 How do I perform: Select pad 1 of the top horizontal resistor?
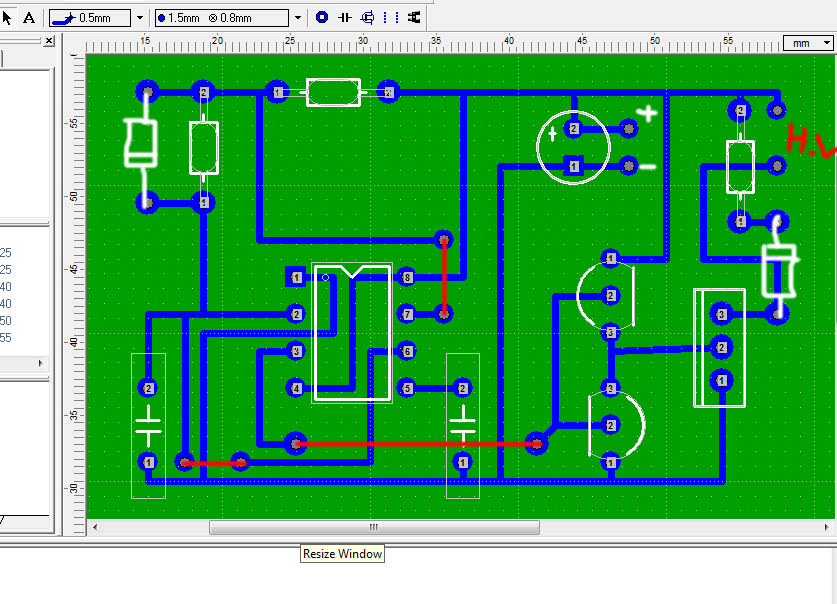[x=277, y=92]
